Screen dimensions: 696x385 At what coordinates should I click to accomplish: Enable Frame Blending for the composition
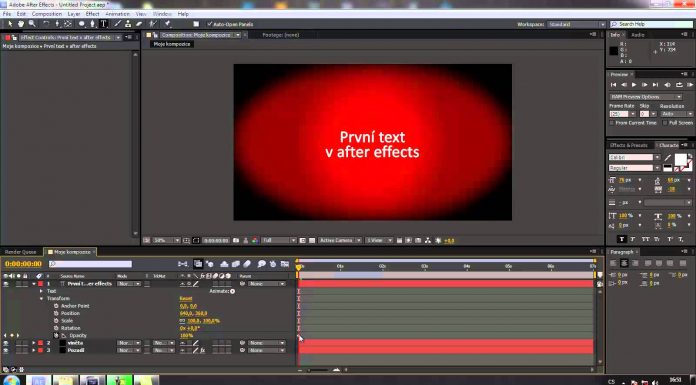click(236, 264)
